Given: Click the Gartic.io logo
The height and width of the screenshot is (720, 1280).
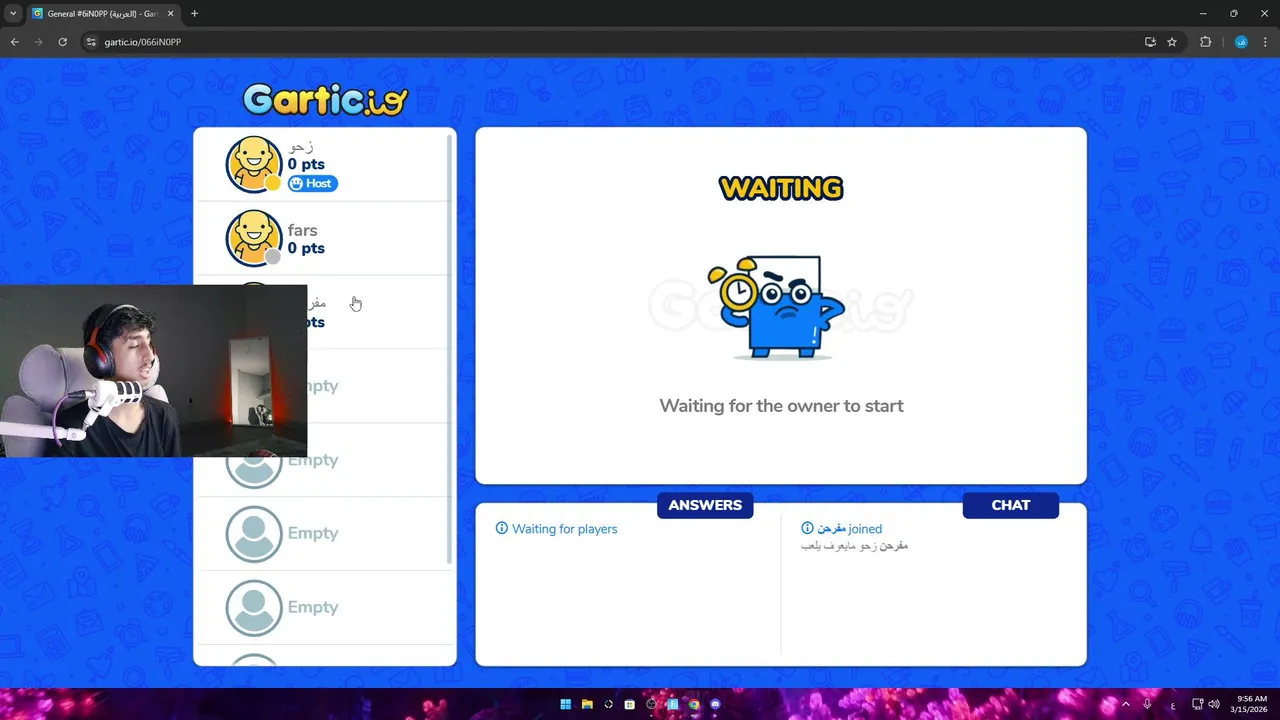Looking at the screenshot, I should click(x=325, y=98).
